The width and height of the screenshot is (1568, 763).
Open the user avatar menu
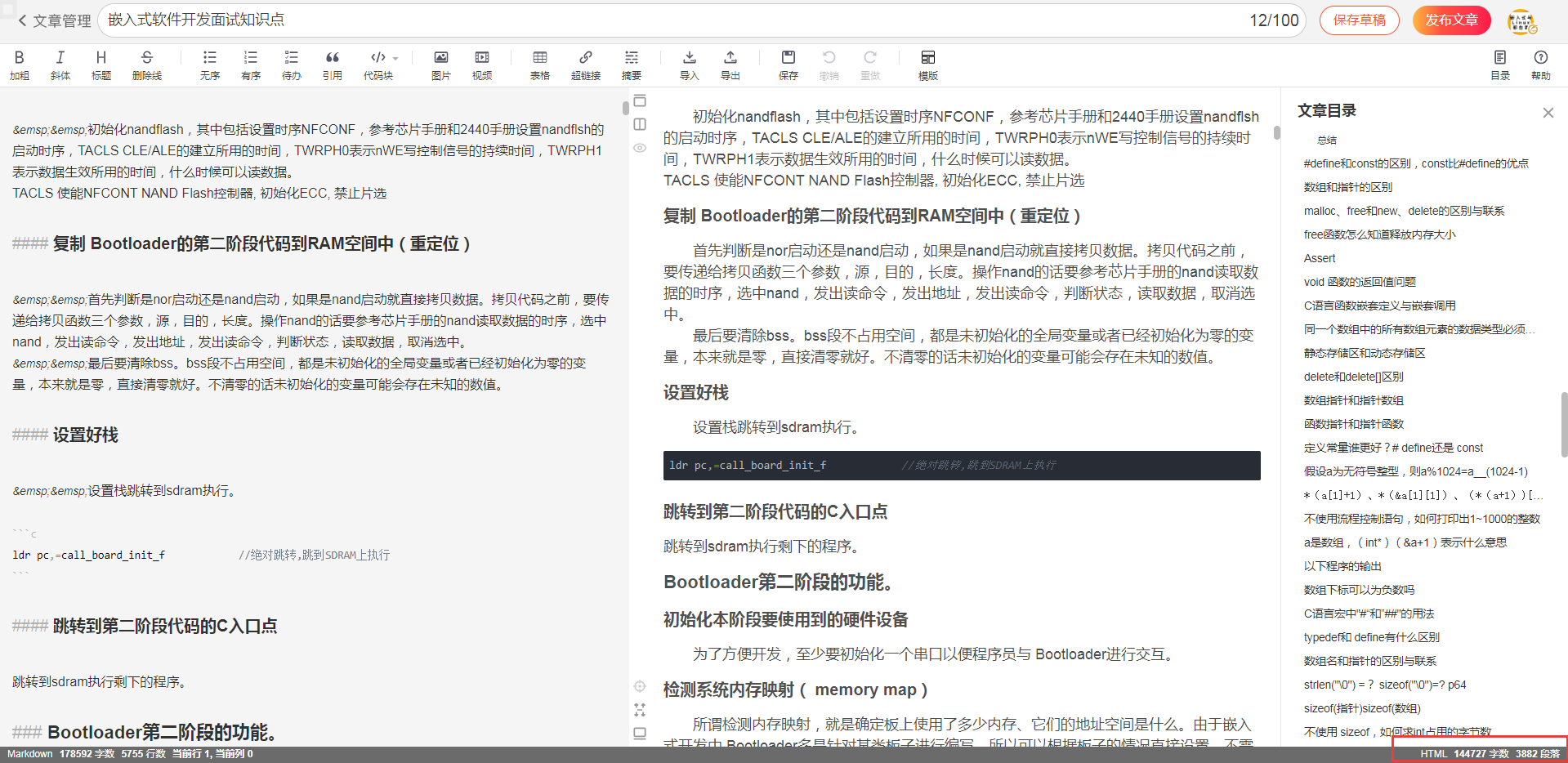point(1521,21)
